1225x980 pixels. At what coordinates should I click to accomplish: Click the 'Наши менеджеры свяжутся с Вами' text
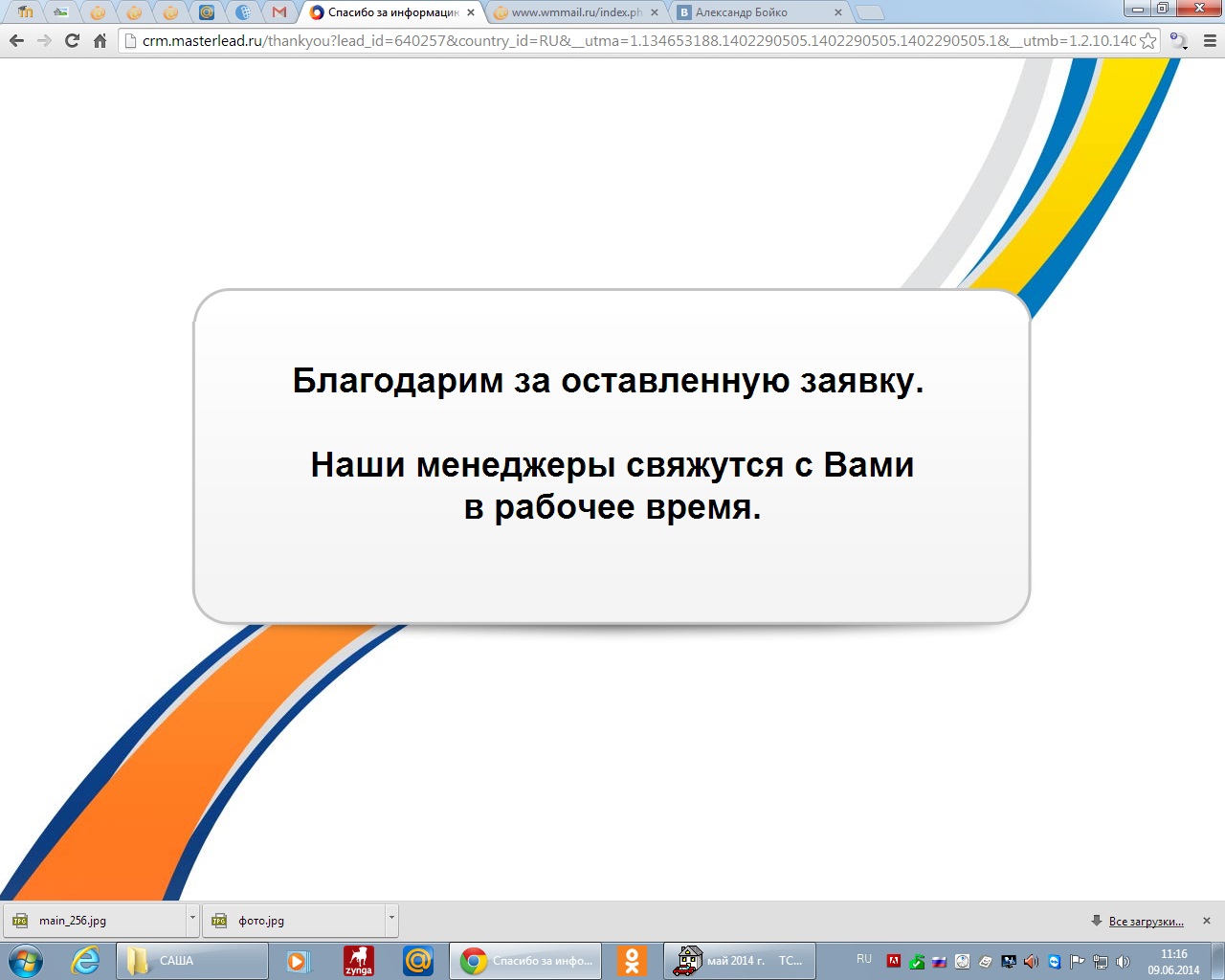click(612, 465)
